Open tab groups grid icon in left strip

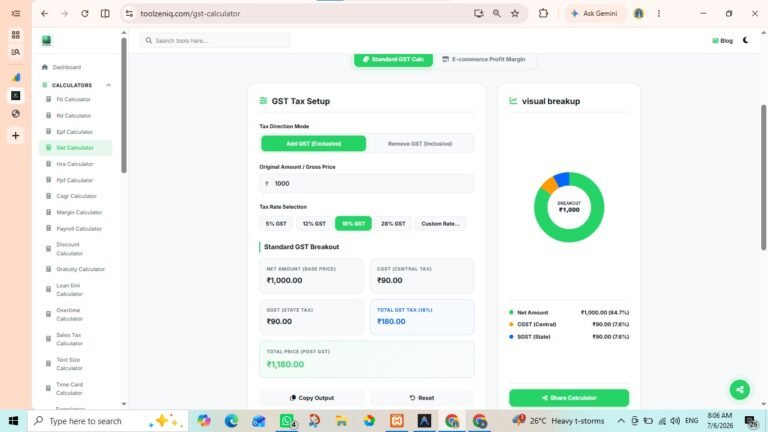16,35
